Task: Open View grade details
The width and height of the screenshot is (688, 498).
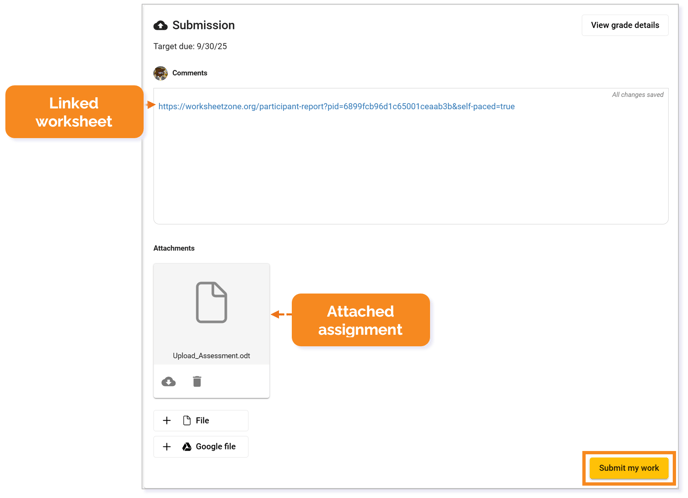Action: coord(625,25)
